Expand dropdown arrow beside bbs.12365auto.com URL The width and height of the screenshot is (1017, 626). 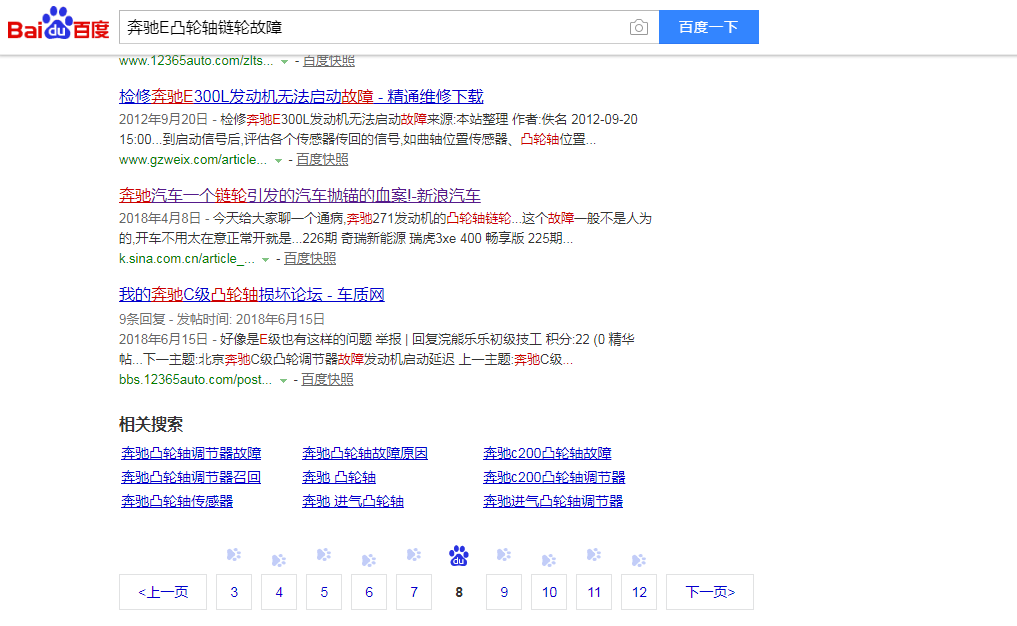pos(284,380)
